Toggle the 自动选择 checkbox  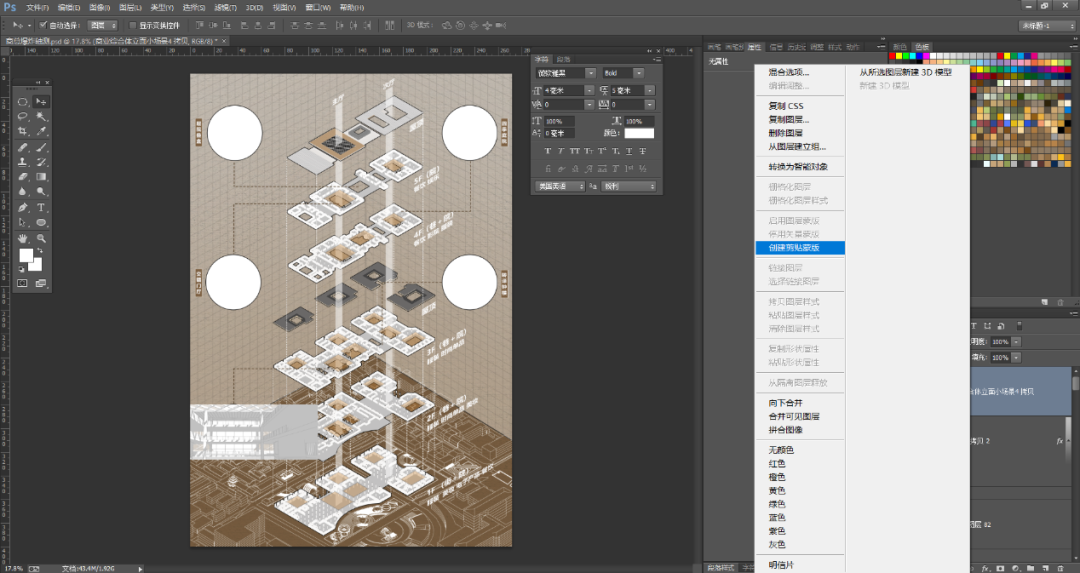[43, 25]
